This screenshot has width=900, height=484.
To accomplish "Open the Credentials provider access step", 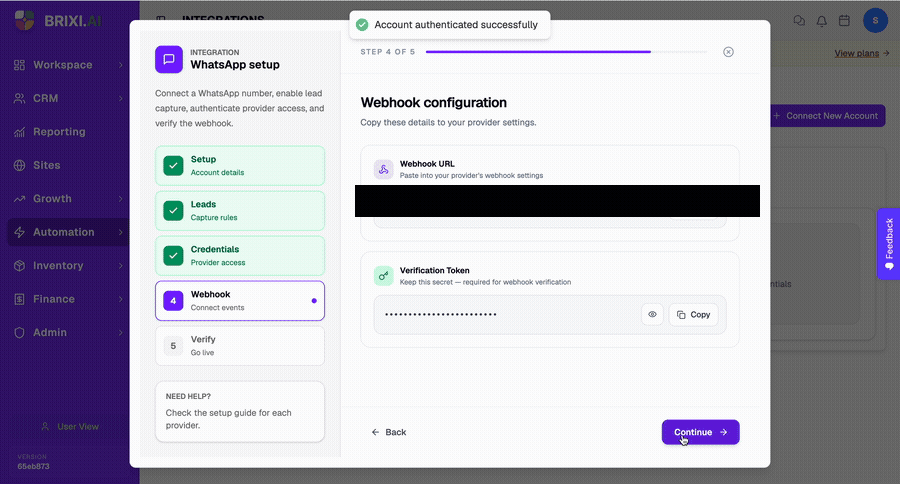I will 240,255.
